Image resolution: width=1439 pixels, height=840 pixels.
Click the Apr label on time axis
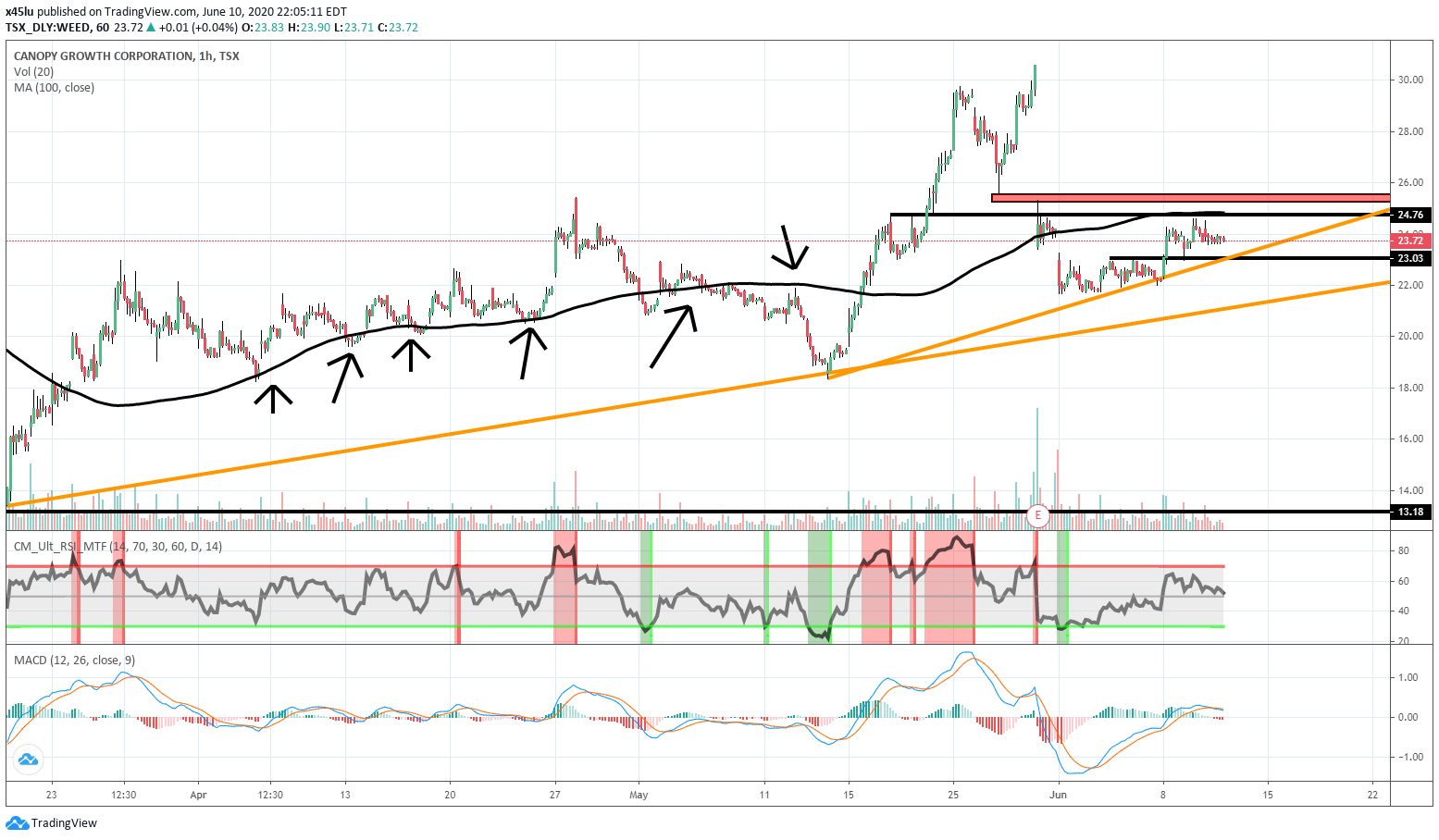tap(197, 795)
